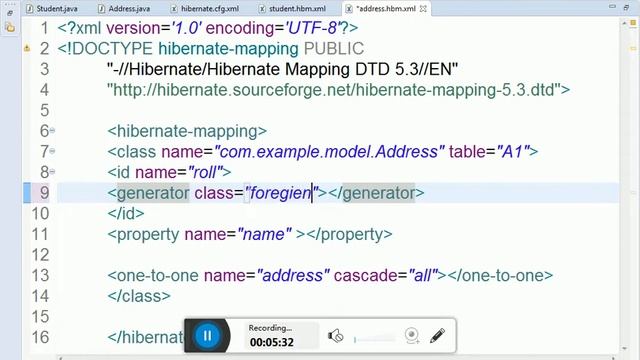Image resolution: width=640 pixels, height=360 pixels.
Task: Click the change marker beside line 9
Action: tap(27, 193)
